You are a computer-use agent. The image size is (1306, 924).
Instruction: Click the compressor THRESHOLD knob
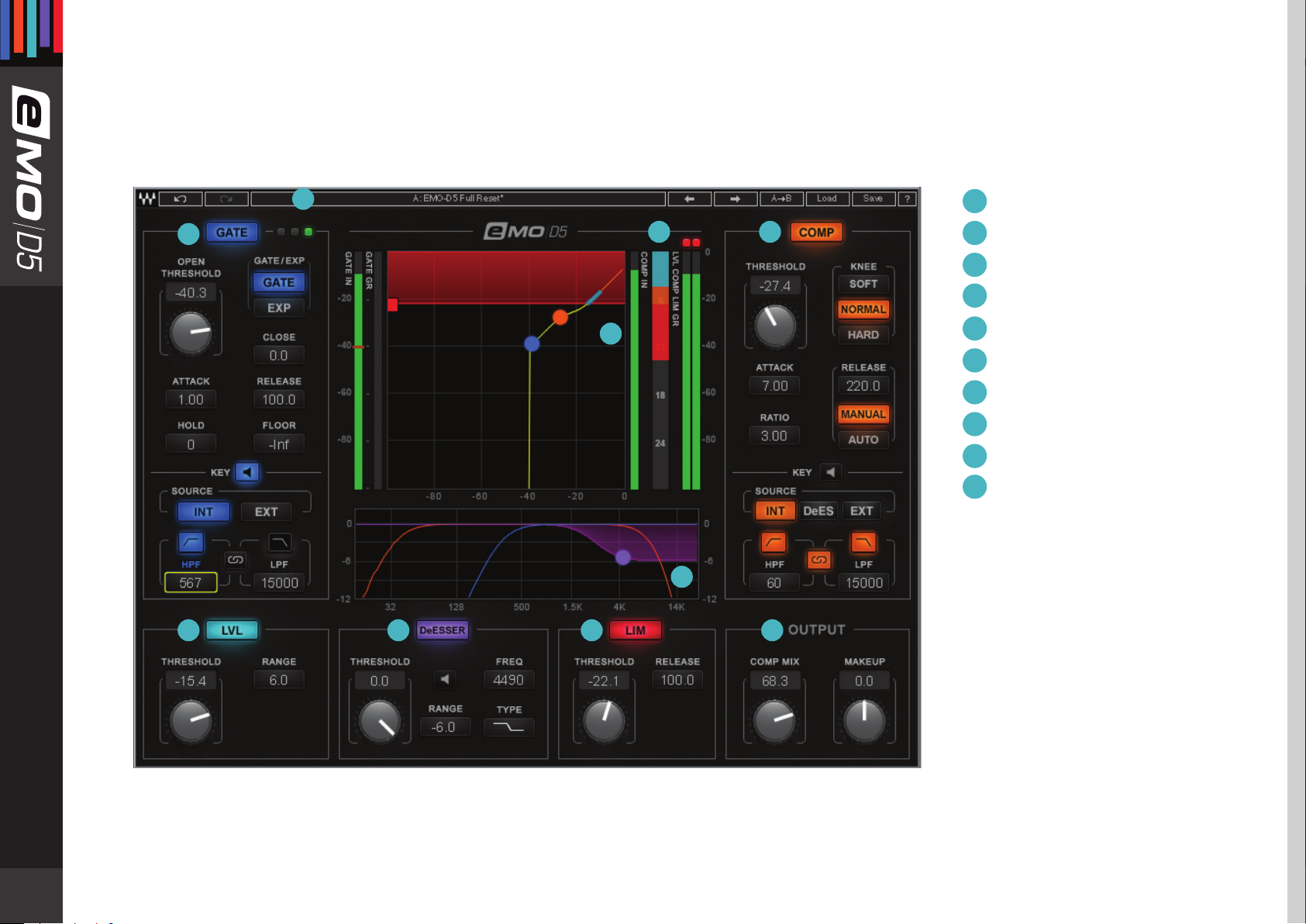pos(775,326)
